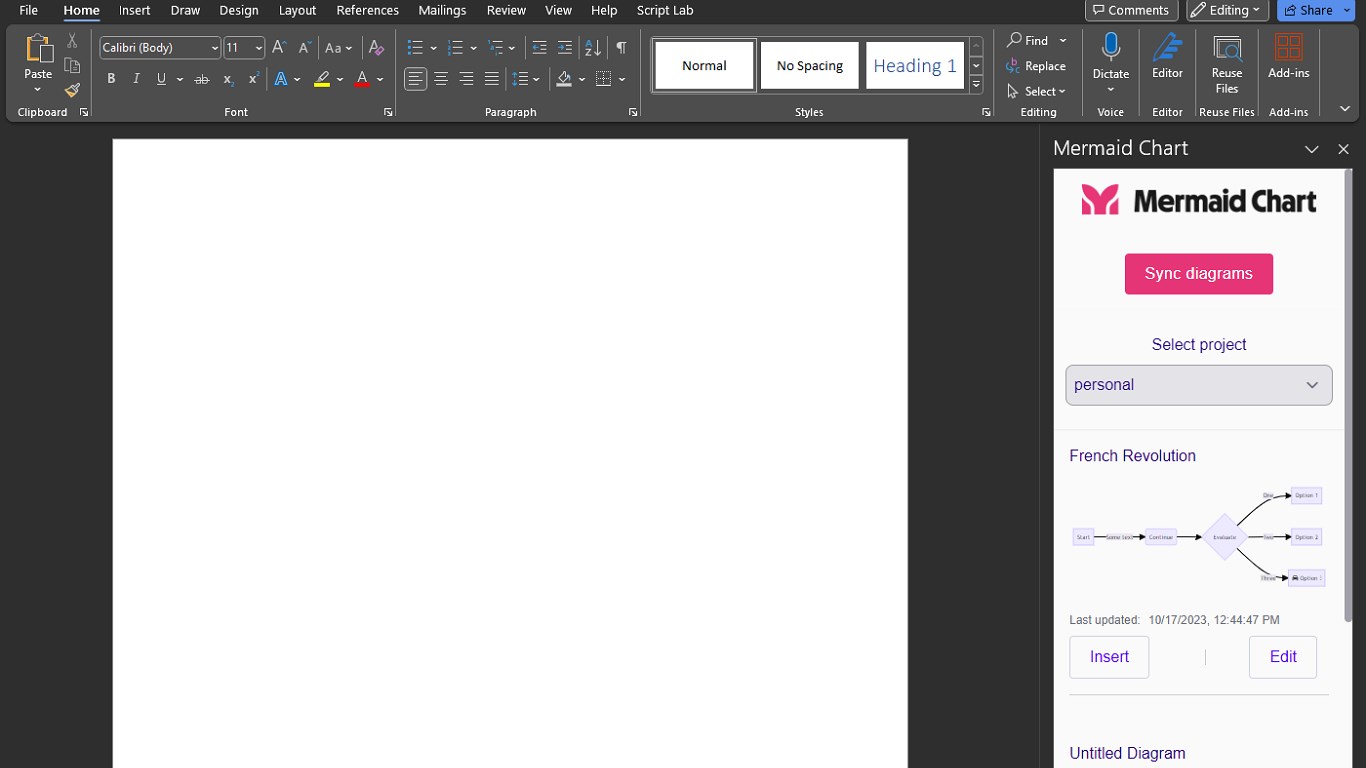Click the yellow text highlight color
The image size is (1366, 768).
(322, 79)
